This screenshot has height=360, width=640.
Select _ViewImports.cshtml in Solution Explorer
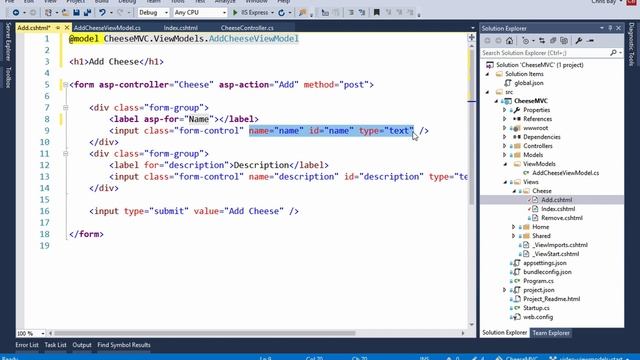[x=560, y=245]
